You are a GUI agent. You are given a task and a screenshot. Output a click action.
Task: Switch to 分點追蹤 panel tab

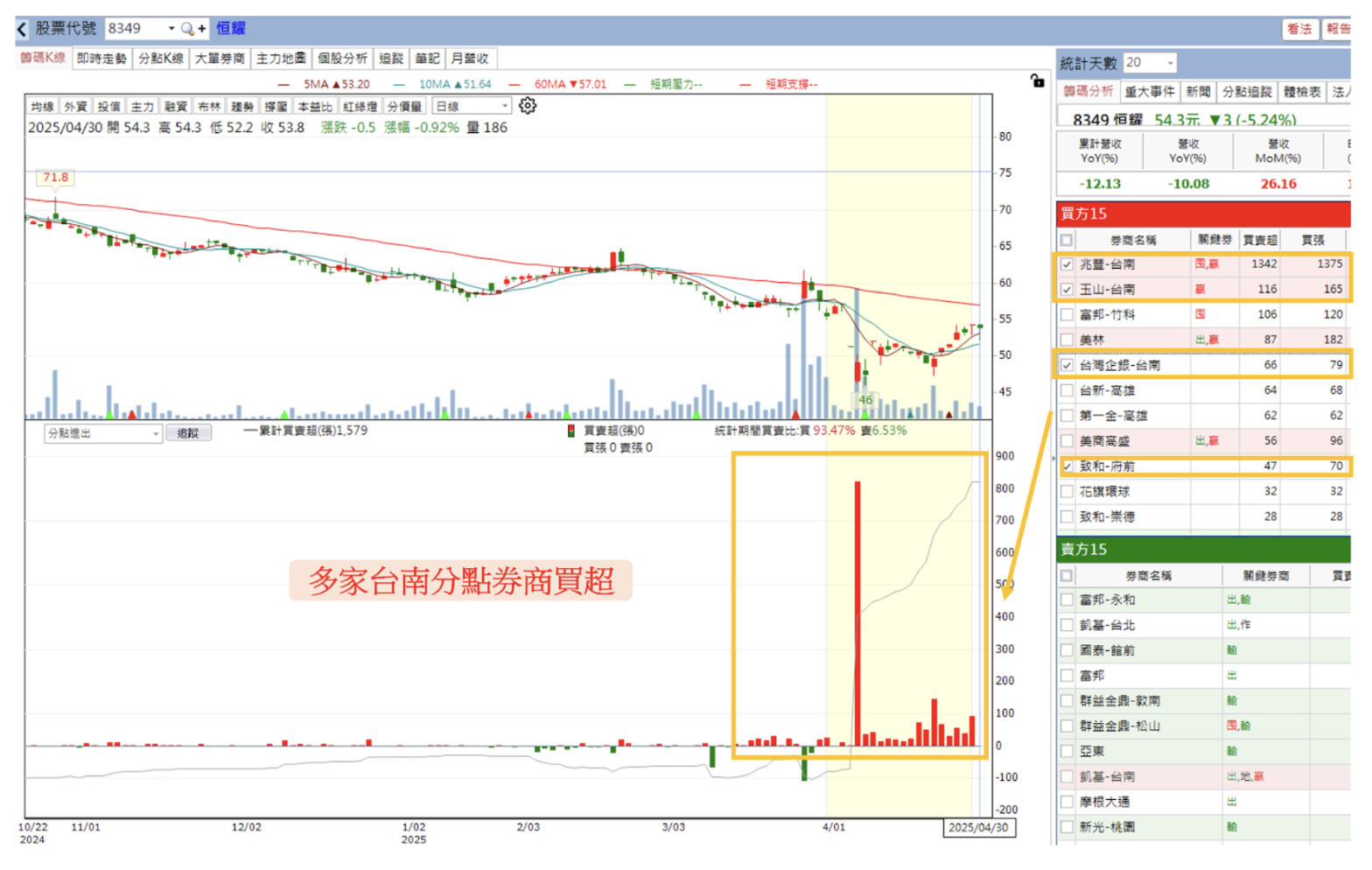pos(1246,91)
